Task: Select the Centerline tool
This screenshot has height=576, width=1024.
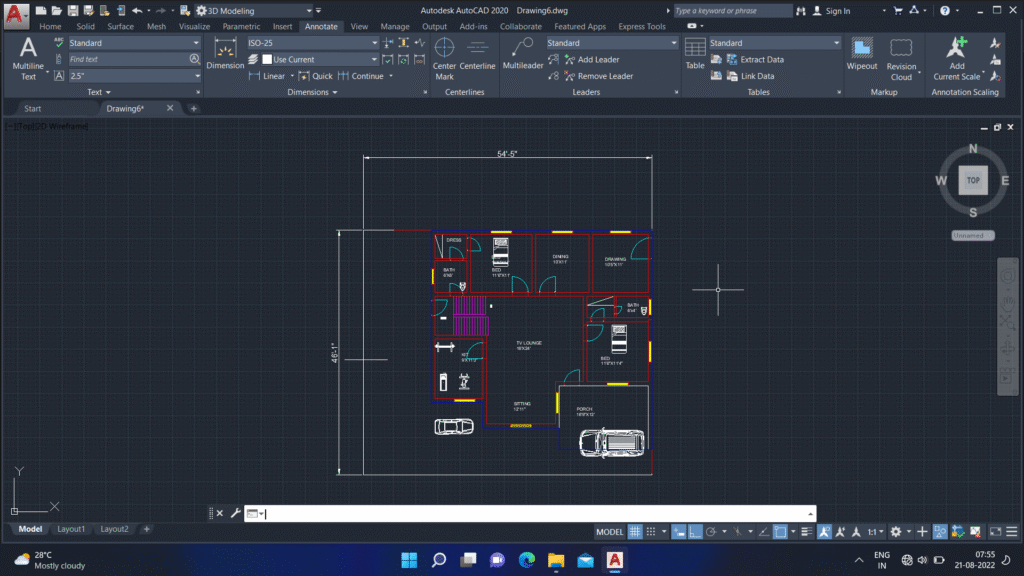Action: click(477, 54)
